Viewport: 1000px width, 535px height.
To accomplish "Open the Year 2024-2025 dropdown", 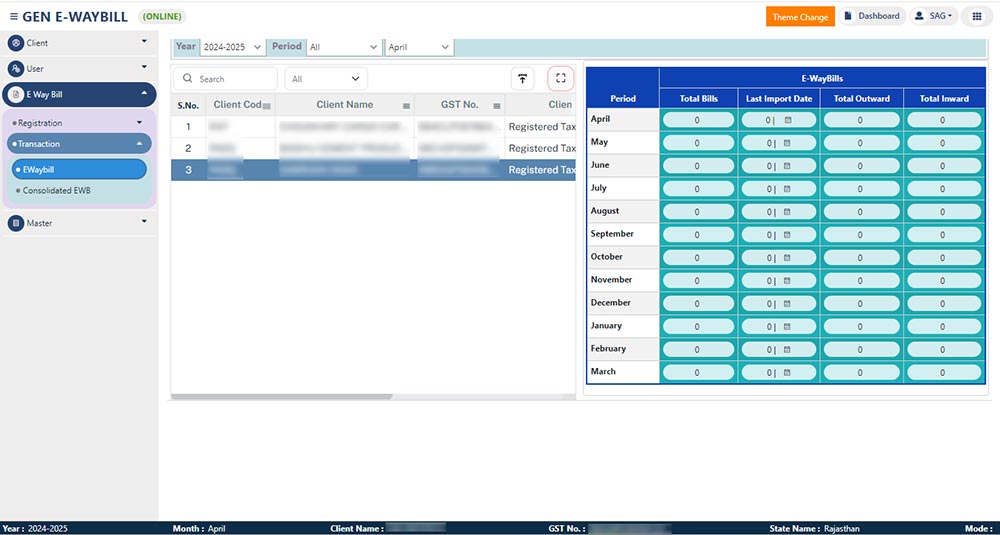I will 232,47.
